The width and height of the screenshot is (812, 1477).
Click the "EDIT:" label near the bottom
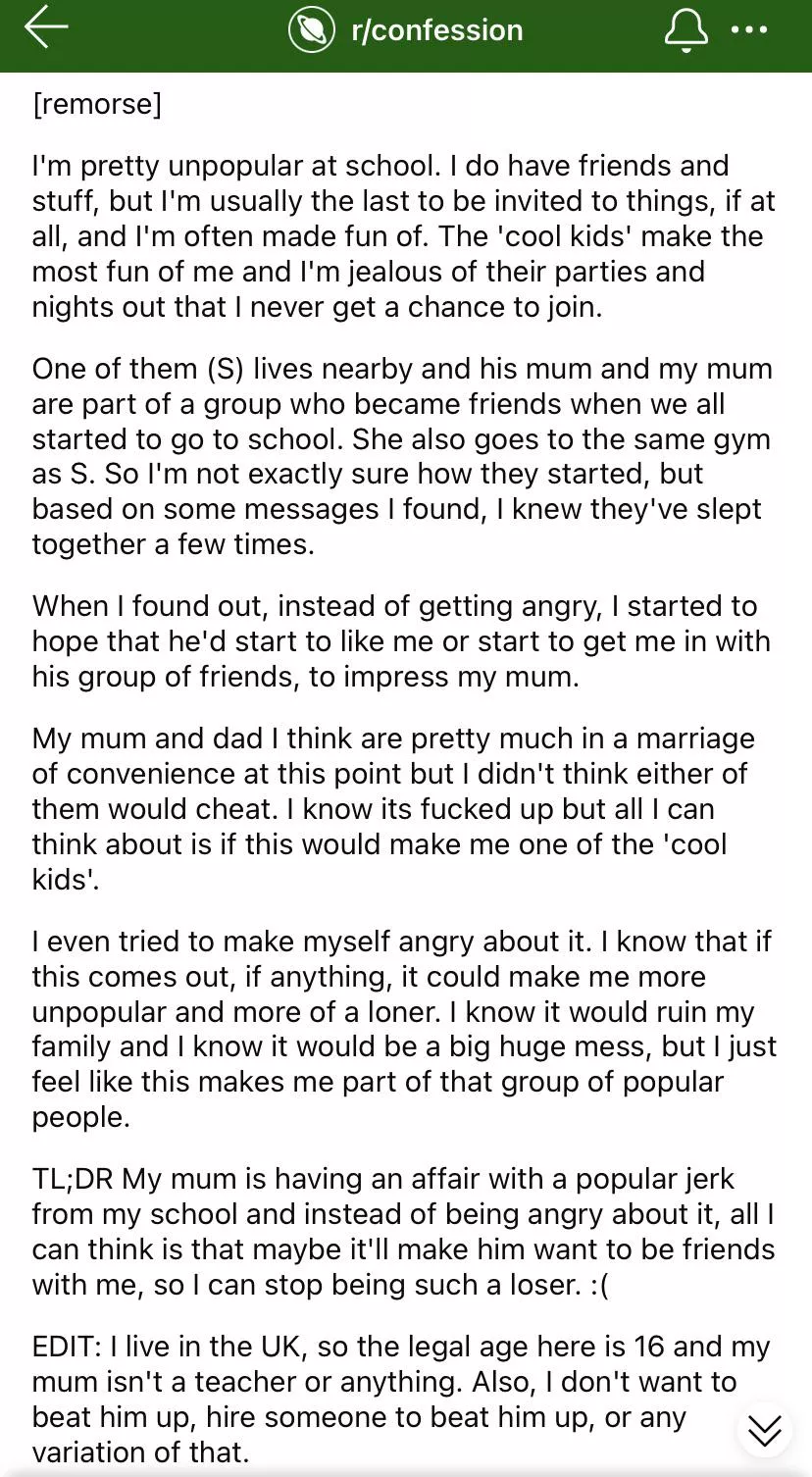point(66,1347)
